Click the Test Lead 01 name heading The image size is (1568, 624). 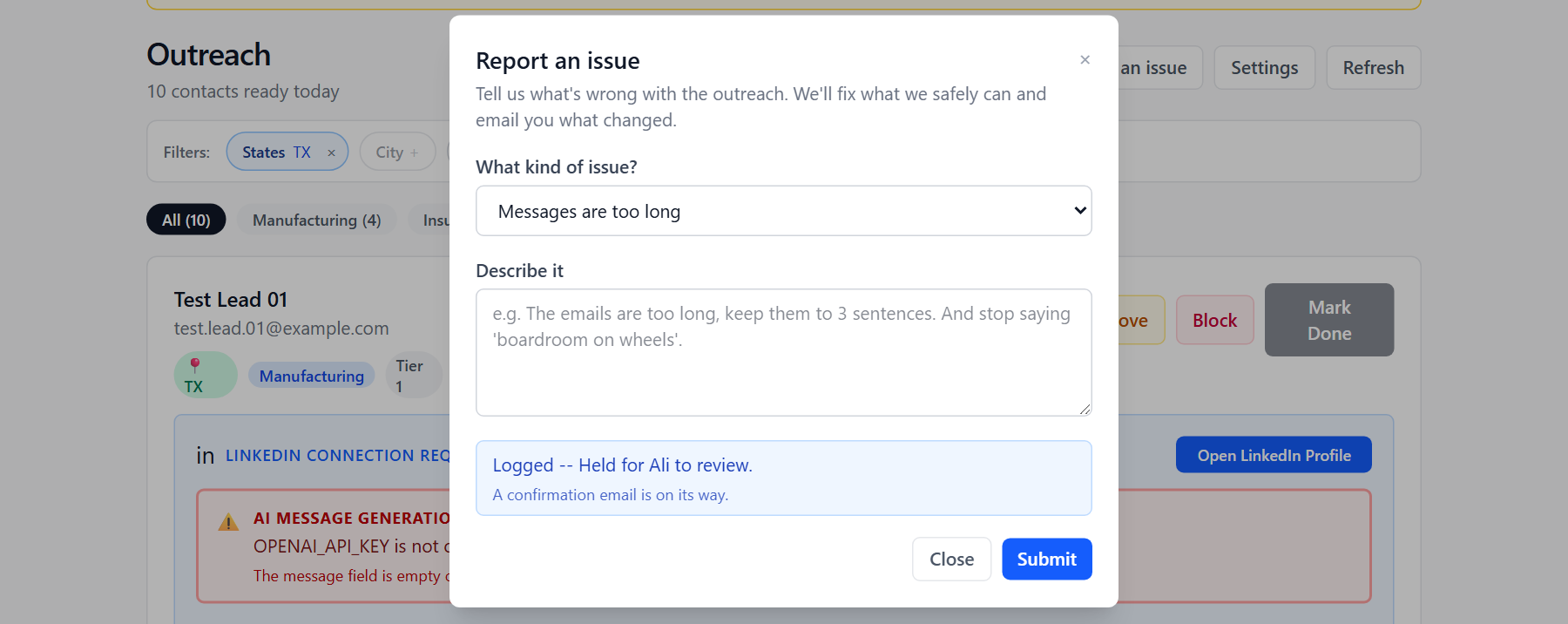[x=231, y=299]
